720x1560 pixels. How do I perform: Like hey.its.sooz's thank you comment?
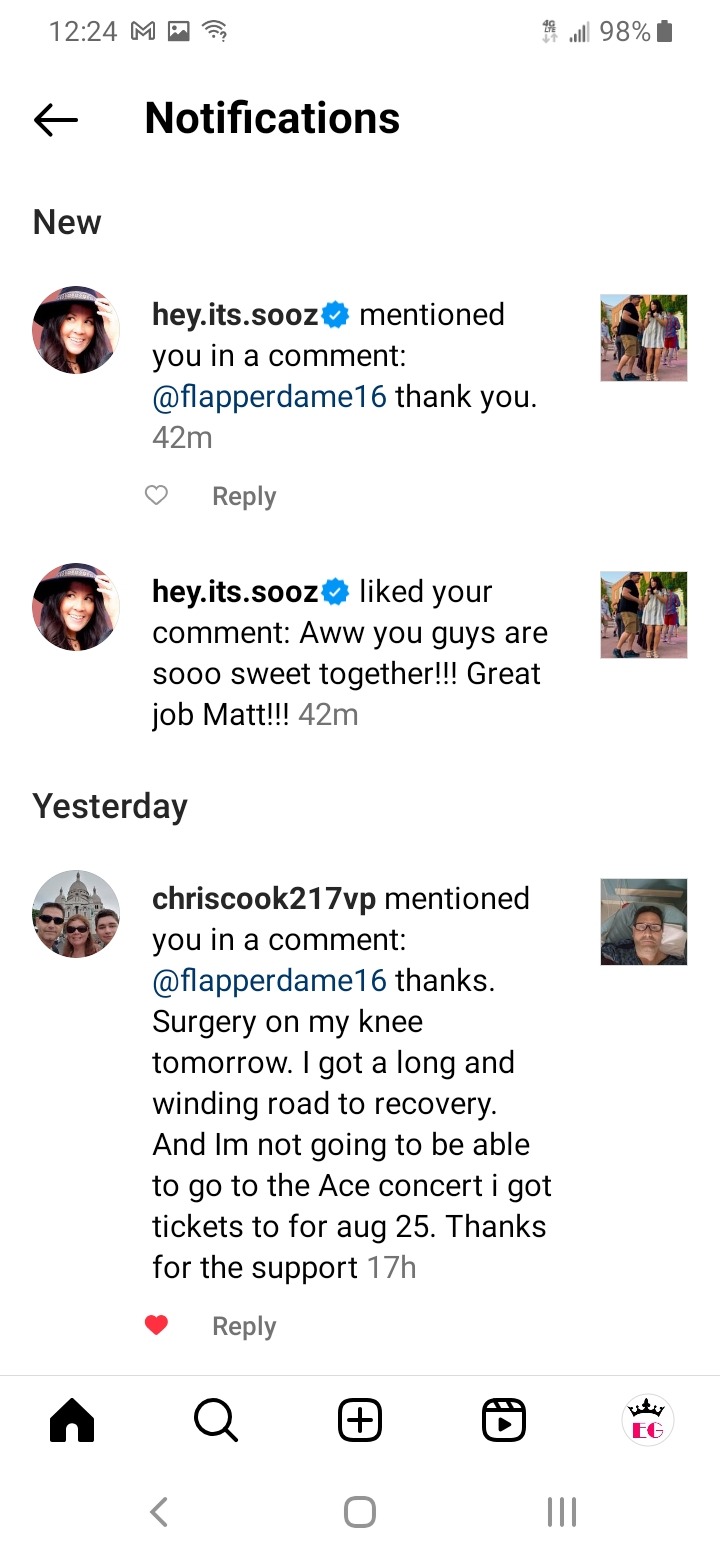click(157, 496)
